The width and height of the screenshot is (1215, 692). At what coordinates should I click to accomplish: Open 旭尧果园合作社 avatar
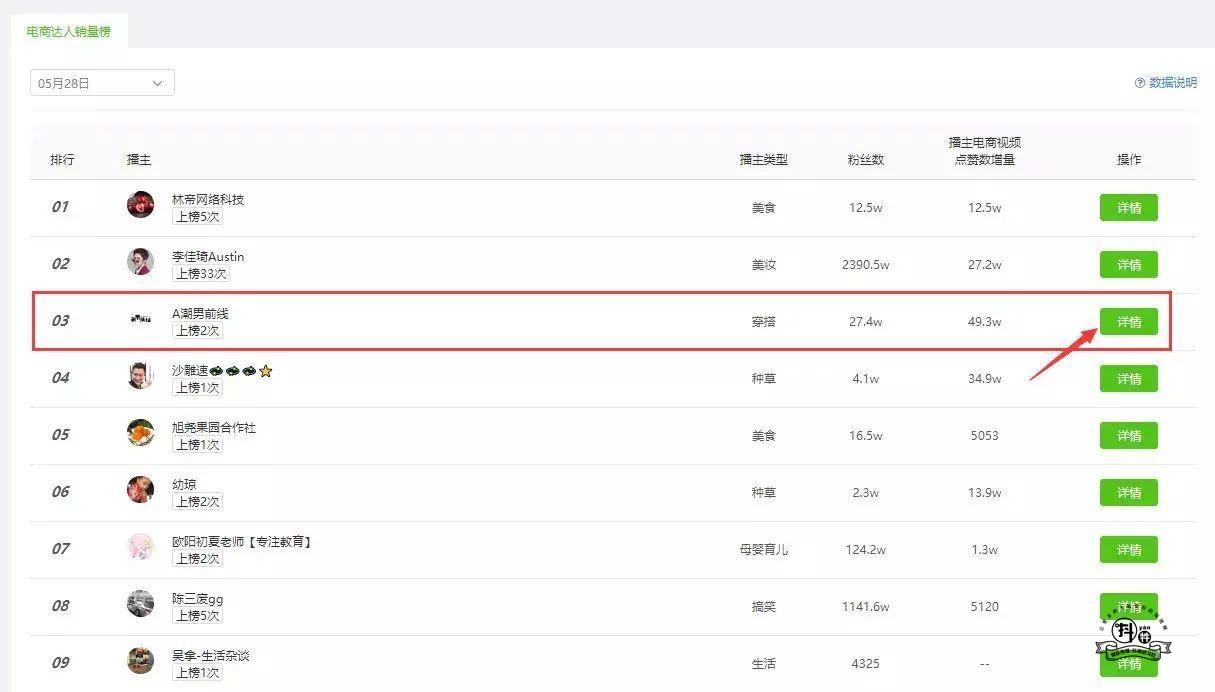coord(141,433)
